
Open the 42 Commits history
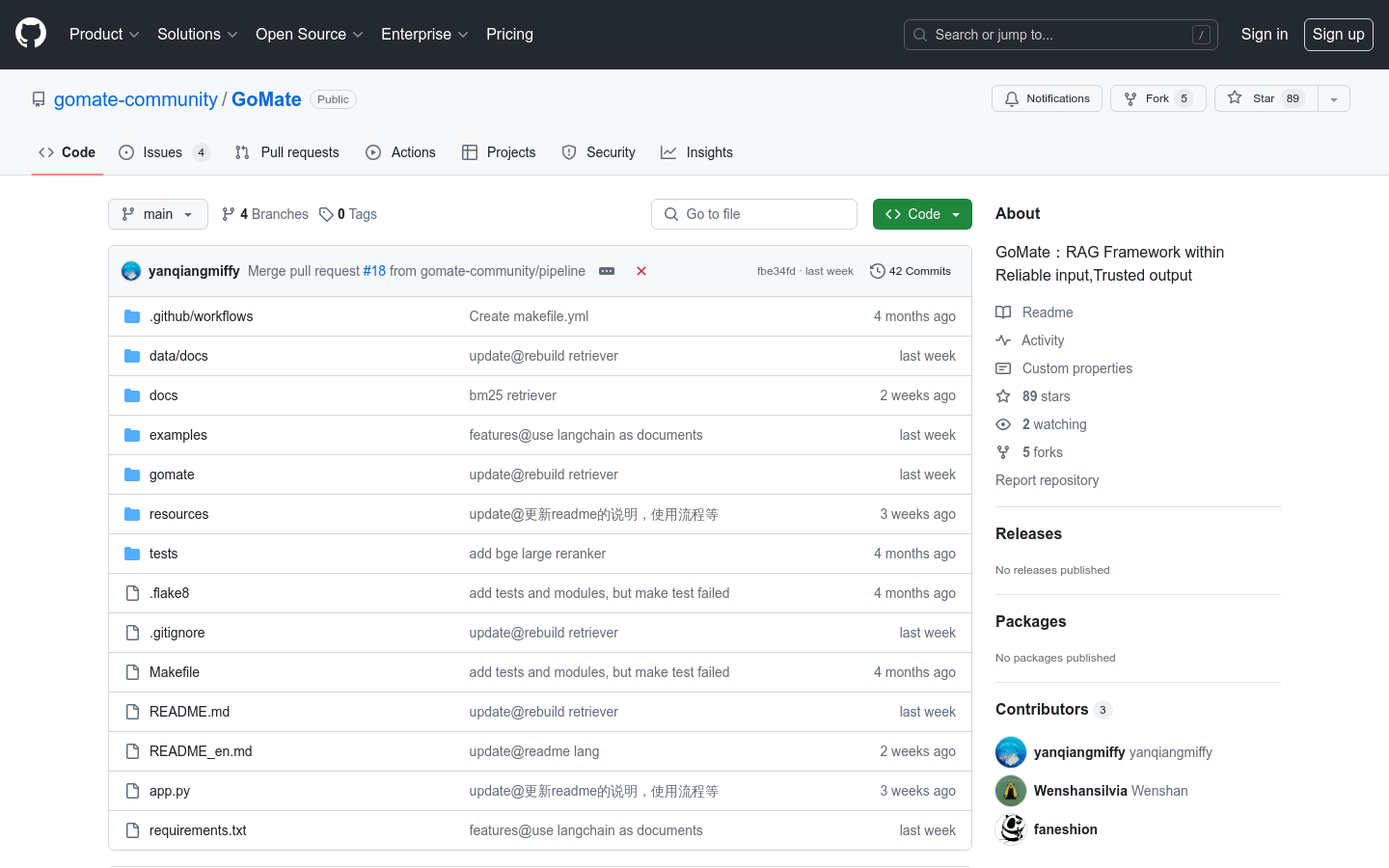pyautogui.click(x=911, y=271)
